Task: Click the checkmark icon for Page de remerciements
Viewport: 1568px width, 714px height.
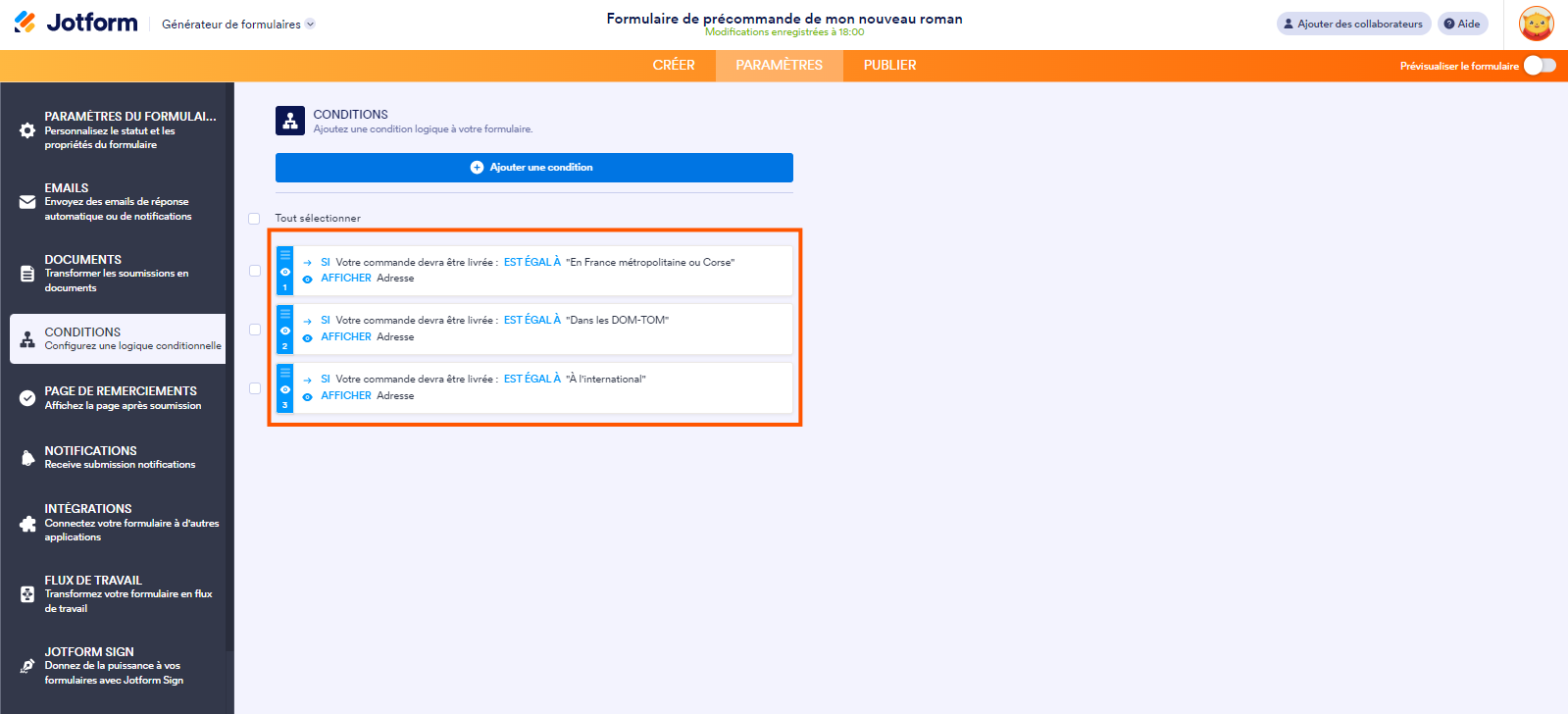Action: pos(27,398)
